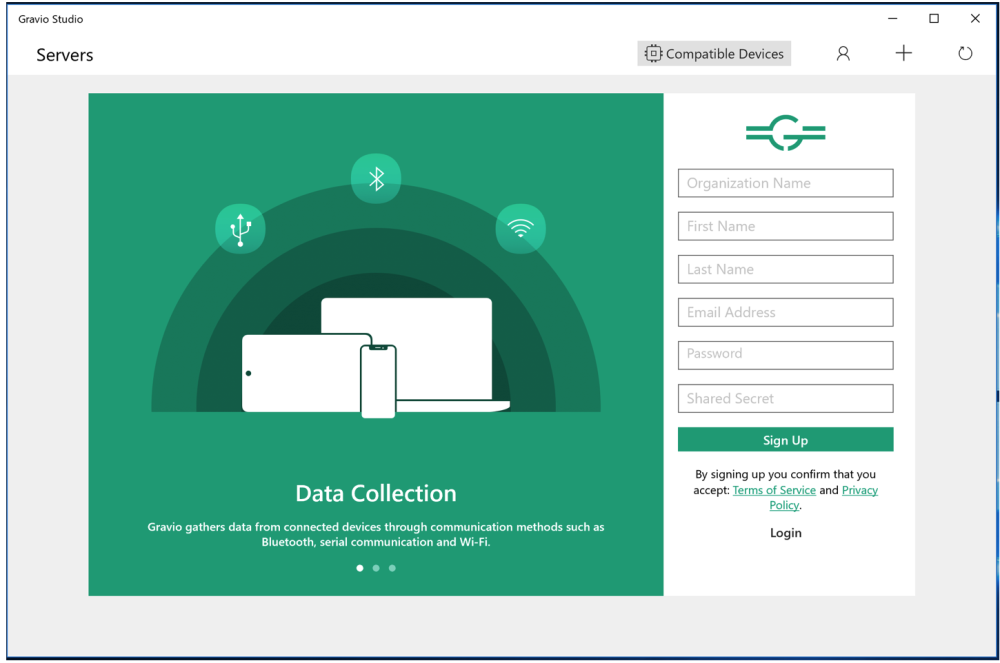Image resolution: width=1000 pixels, height=663 pixels.
Task: Open the Compatible Devices page
Action: (x=714, y=54)
